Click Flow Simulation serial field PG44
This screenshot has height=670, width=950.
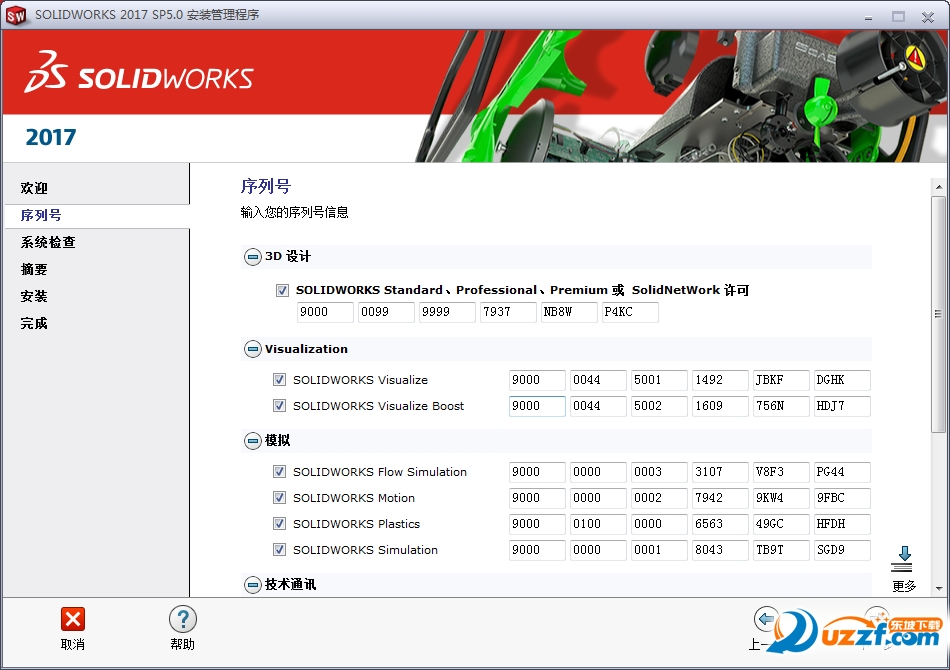(x=842, y=472)
